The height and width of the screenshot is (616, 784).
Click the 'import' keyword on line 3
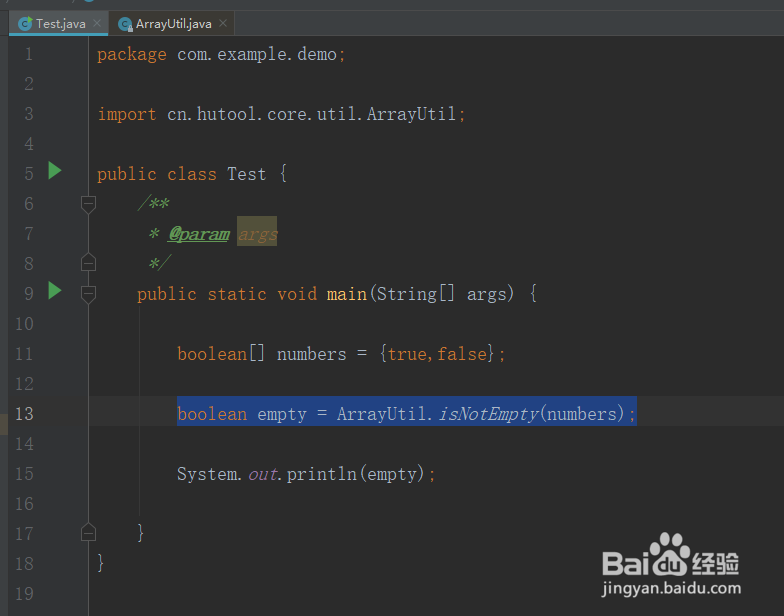coord(126,114)
